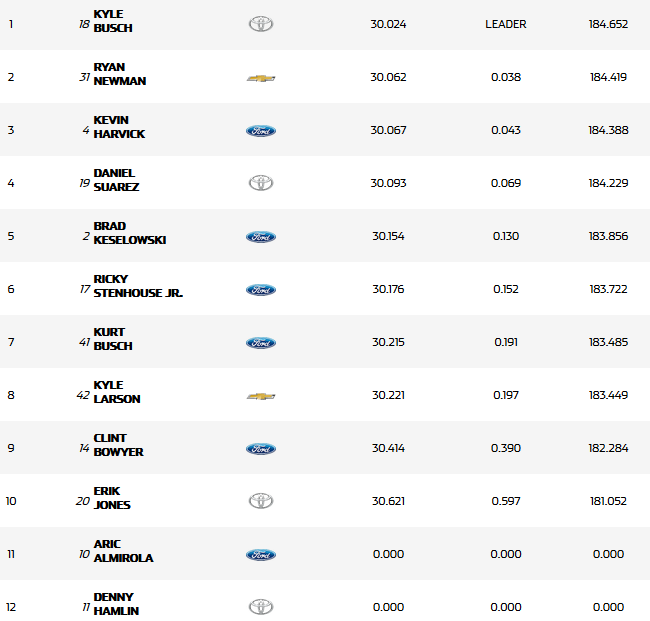Click Kyle Busch's 184.652 speed value
Screen dimensions: 650x621
(608, 24)
